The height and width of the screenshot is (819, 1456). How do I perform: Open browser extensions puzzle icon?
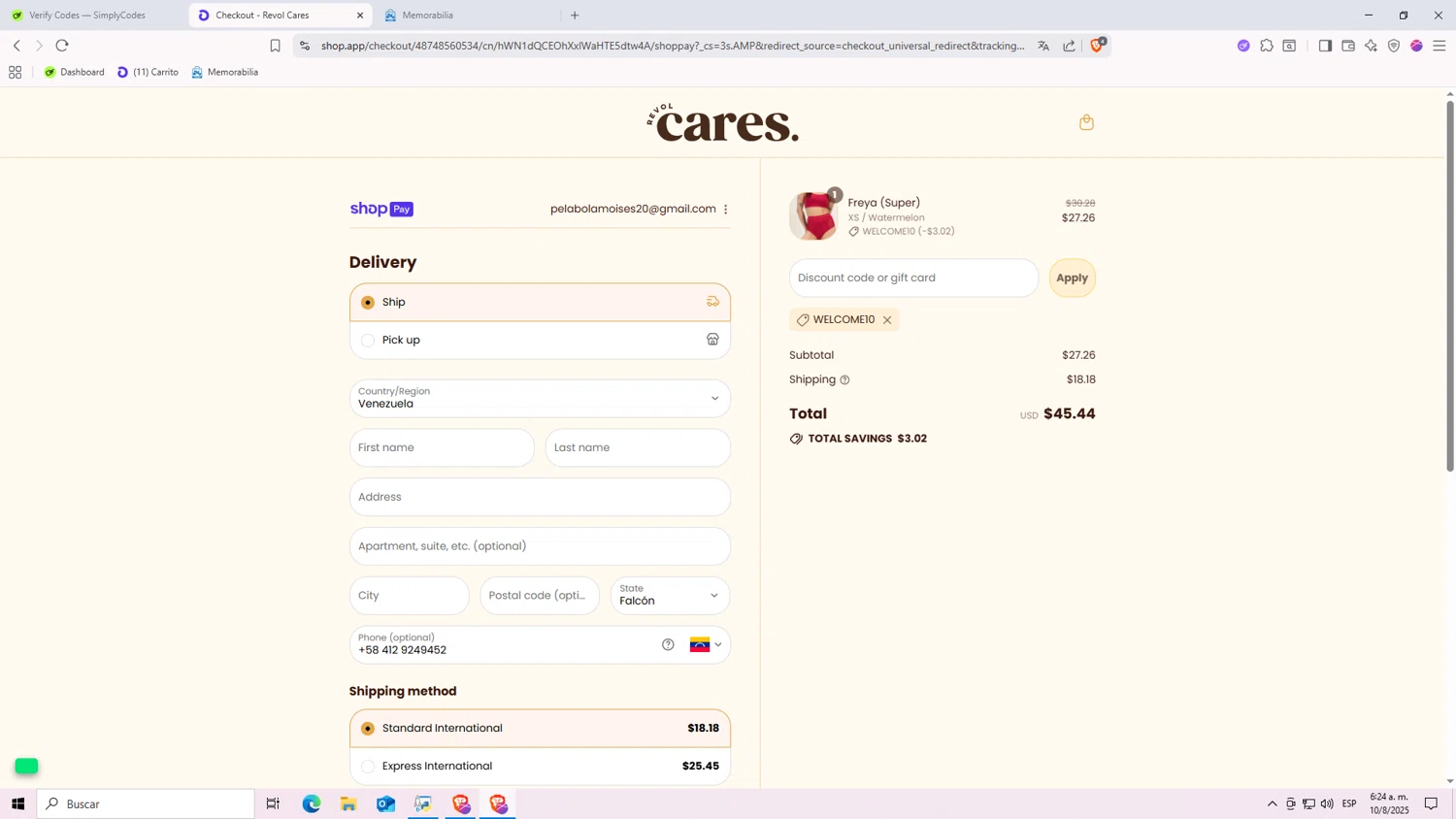pos(1267,46)
